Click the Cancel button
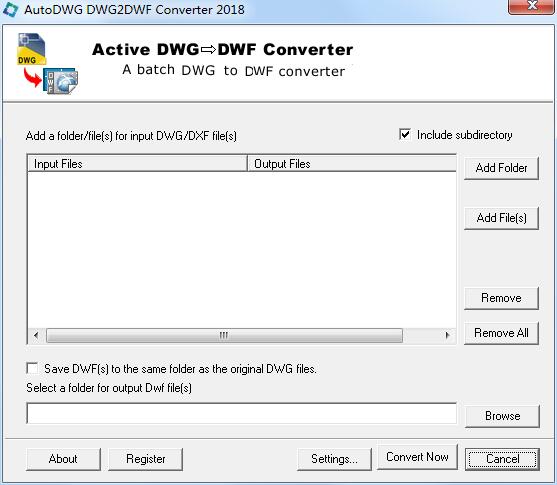The height and width of the screenshot is (485, 557). tap(502, 459)
